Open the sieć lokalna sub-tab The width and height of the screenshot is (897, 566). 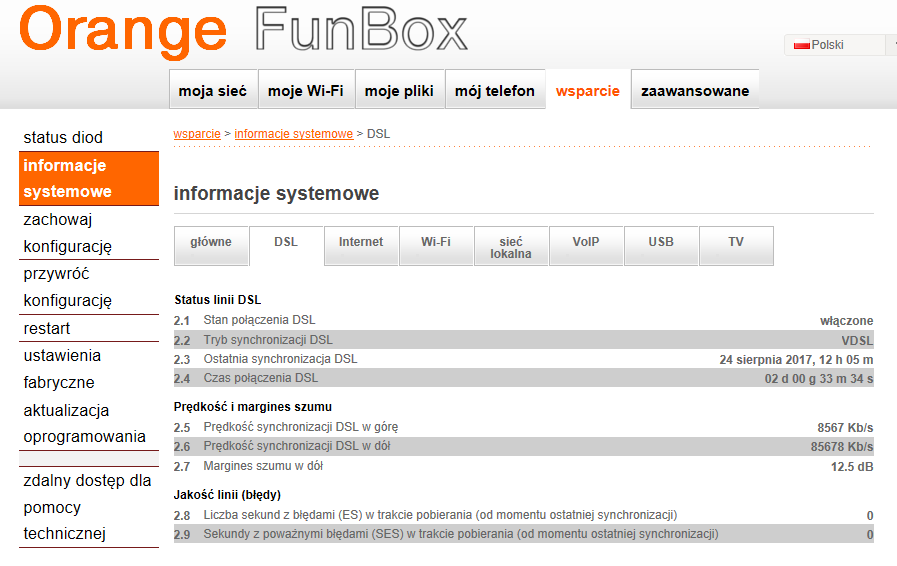pos(511,246)
